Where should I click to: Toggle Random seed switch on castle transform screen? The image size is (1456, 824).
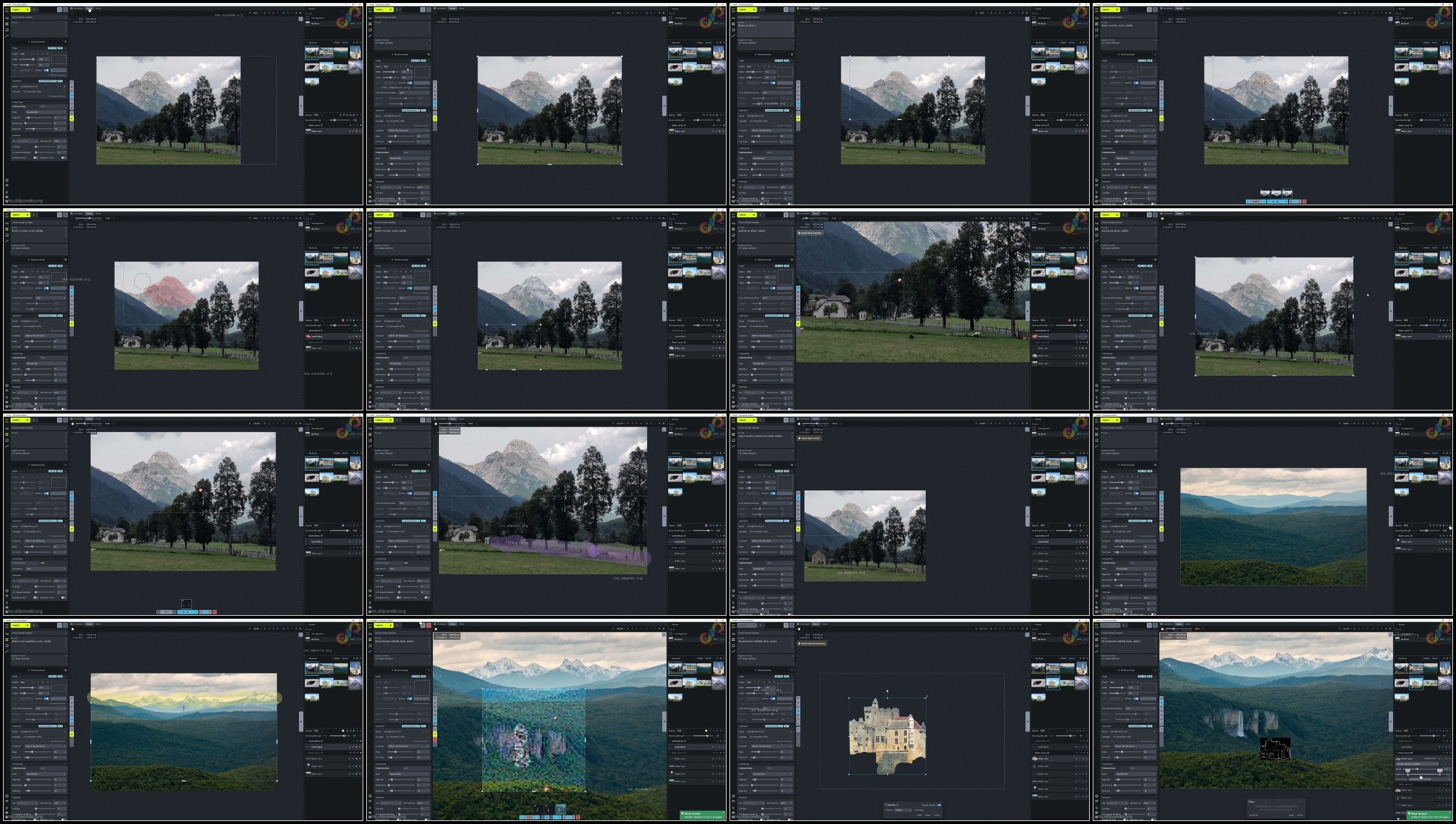click(773, 699)
